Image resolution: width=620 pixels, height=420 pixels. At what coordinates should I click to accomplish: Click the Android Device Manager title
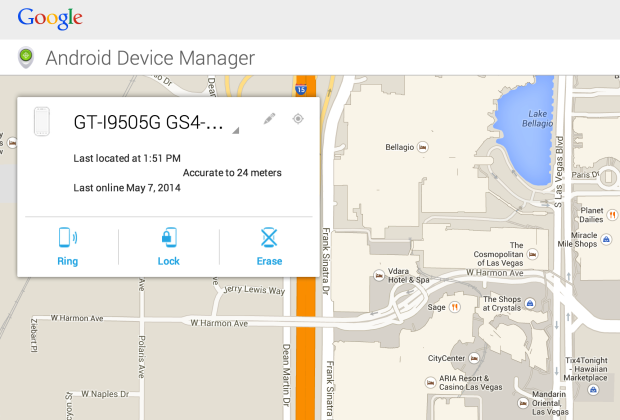coord(150,58)
